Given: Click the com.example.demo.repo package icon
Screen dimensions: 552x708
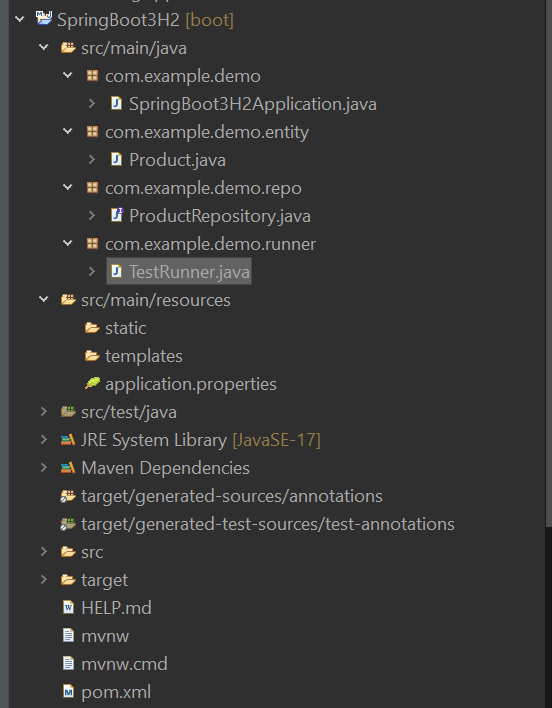Looking at the screenshot, I should [x=92, y=187].
